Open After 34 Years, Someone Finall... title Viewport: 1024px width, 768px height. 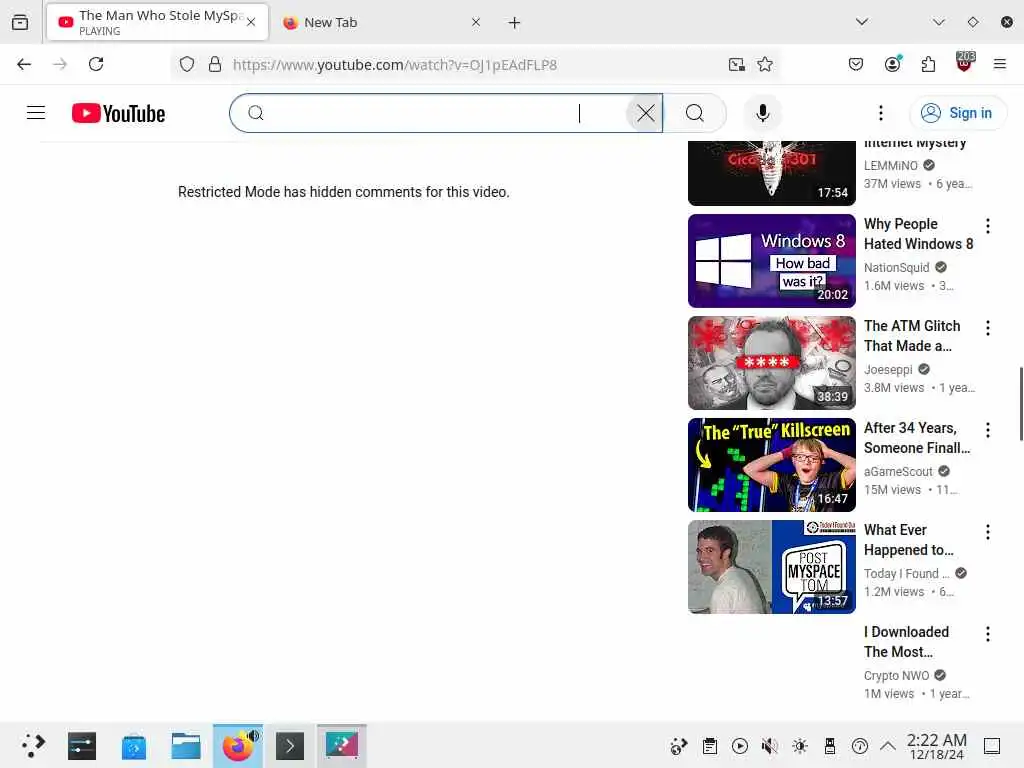pos(917,438)
